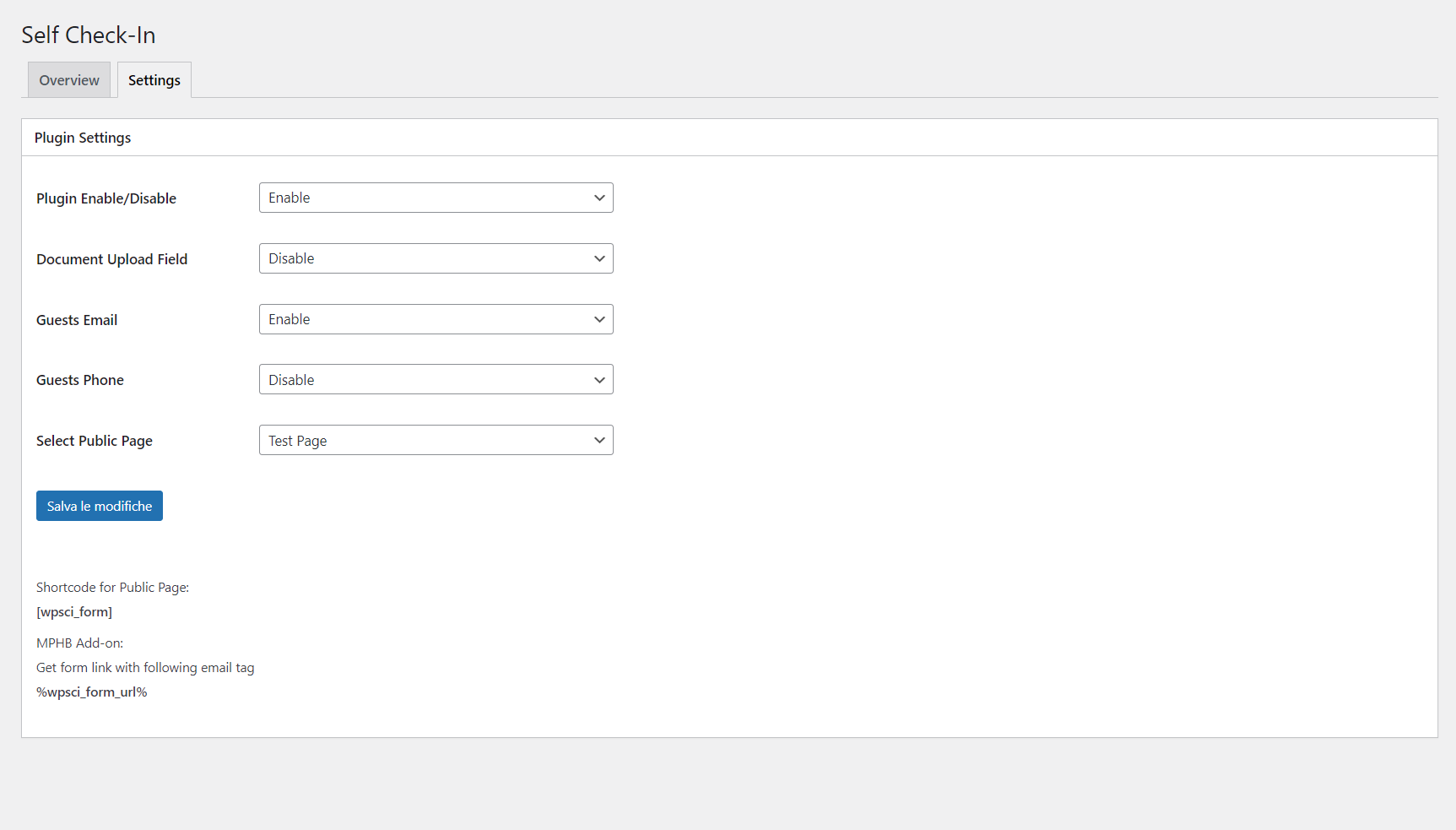Select the Settings tab
1456x830 pixels.
[154, 80]
